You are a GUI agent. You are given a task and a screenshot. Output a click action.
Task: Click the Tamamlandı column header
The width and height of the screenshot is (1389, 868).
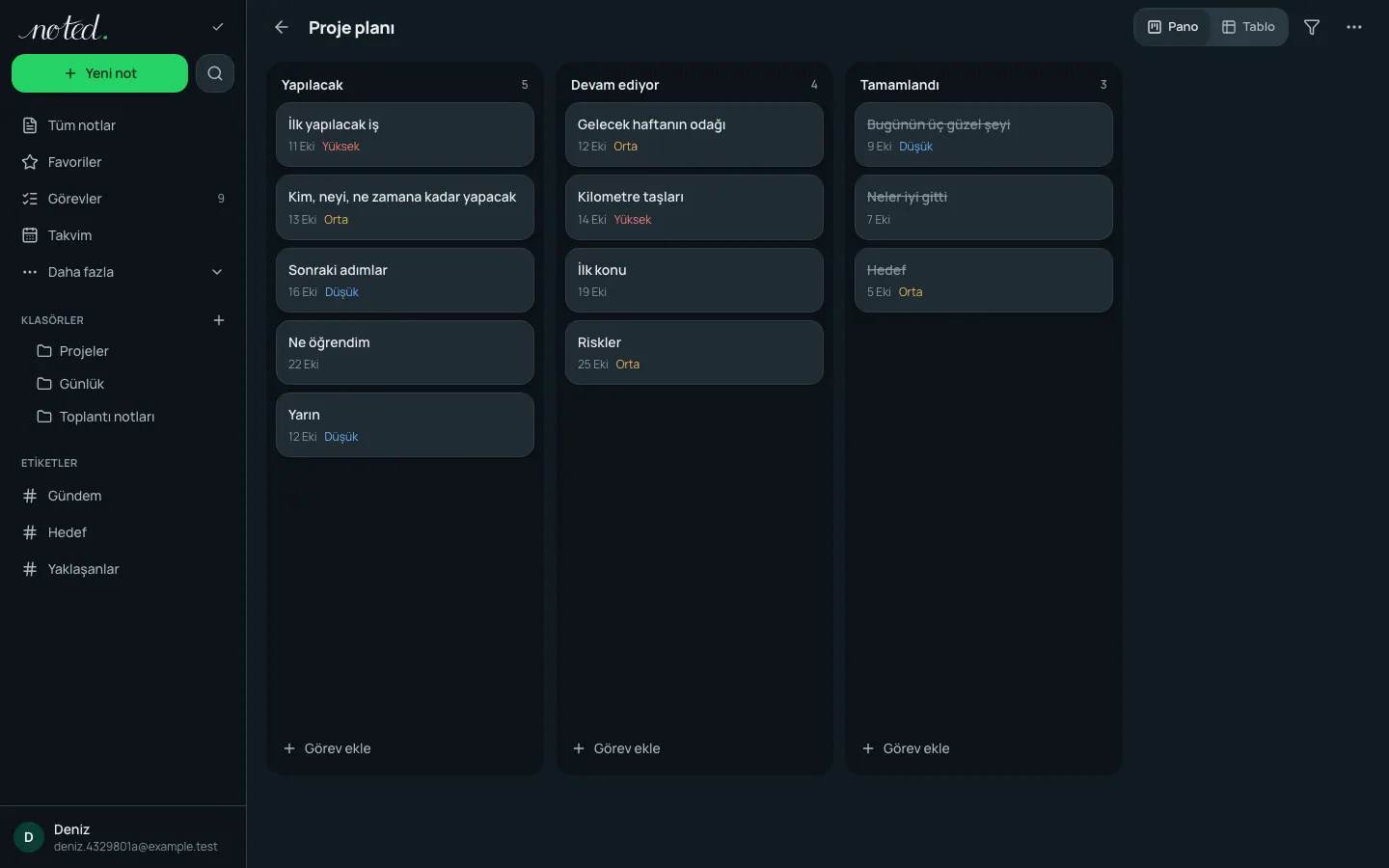900,85
